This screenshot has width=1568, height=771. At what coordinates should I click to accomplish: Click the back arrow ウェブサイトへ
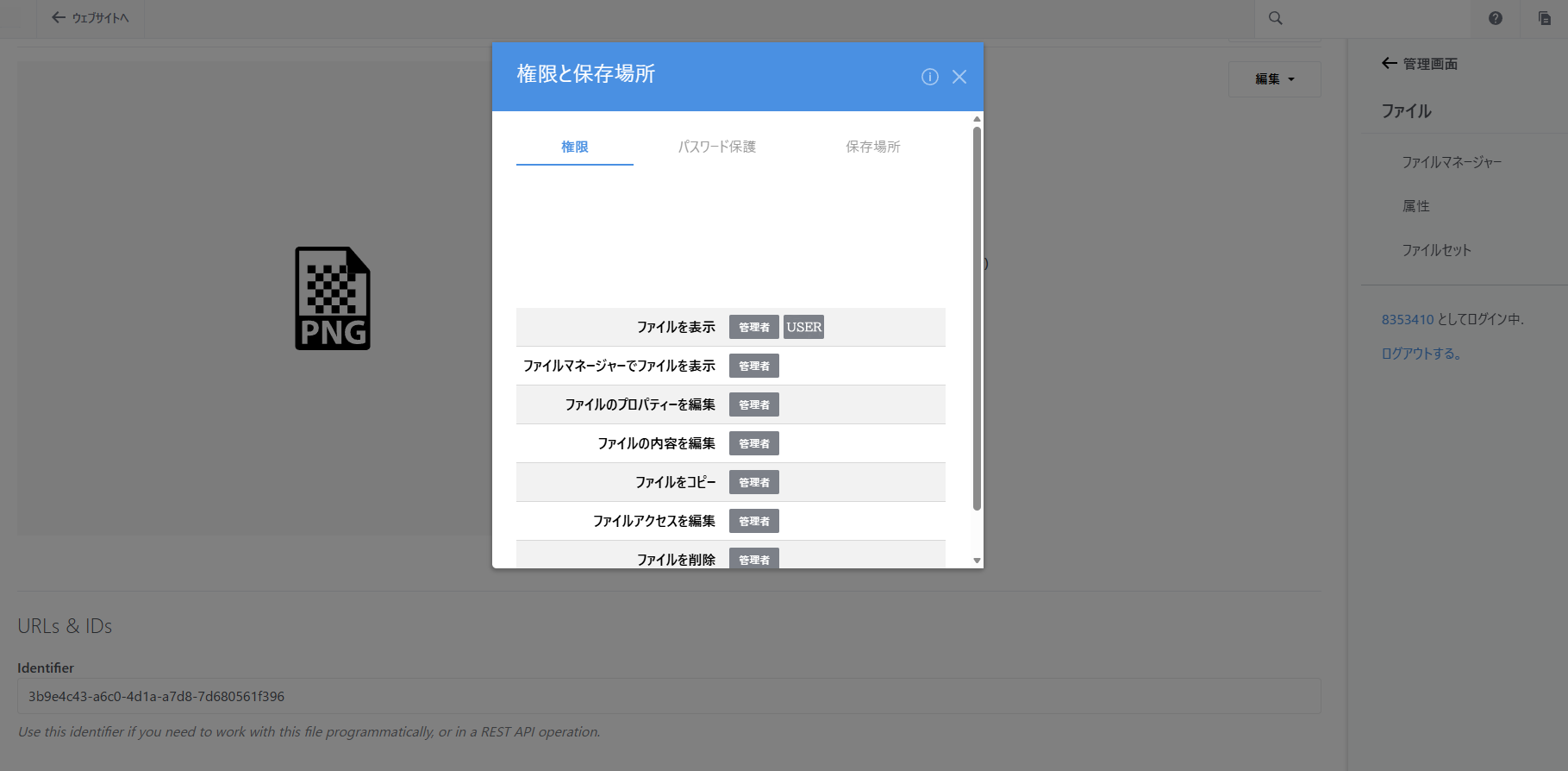pos(90,18)
